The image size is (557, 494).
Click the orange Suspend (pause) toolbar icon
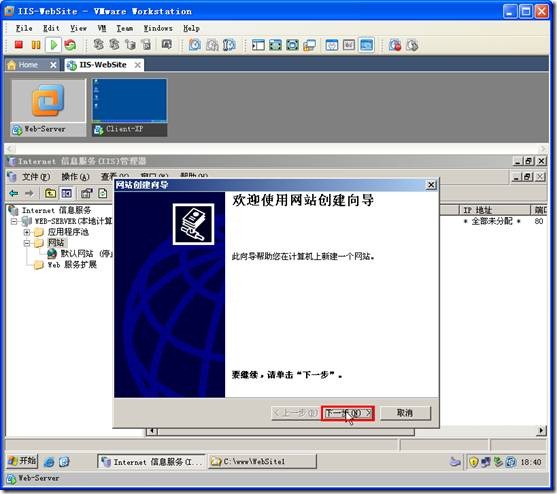pos(36,45)
